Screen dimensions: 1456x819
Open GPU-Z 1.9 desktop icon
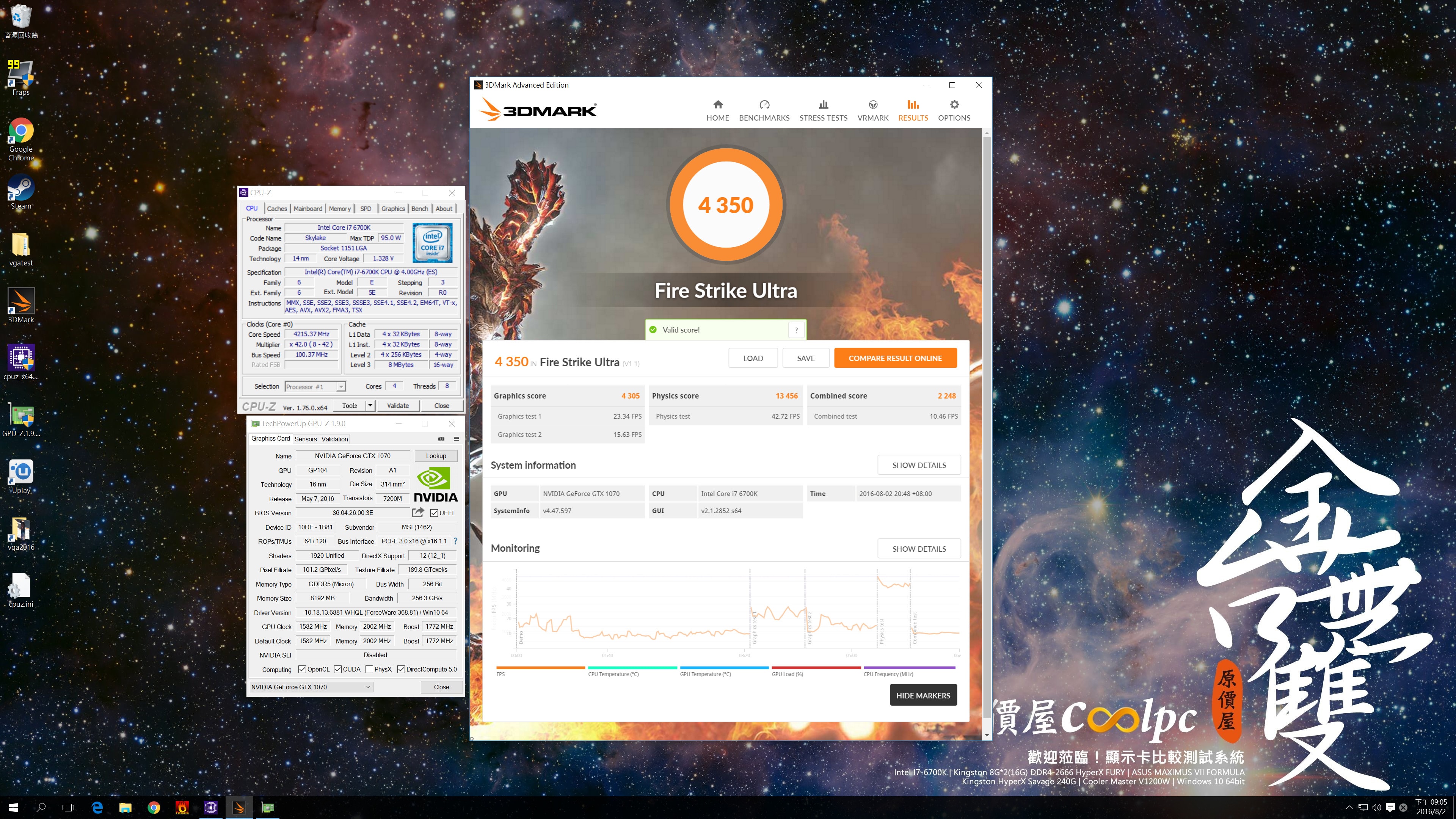[21, 420]
